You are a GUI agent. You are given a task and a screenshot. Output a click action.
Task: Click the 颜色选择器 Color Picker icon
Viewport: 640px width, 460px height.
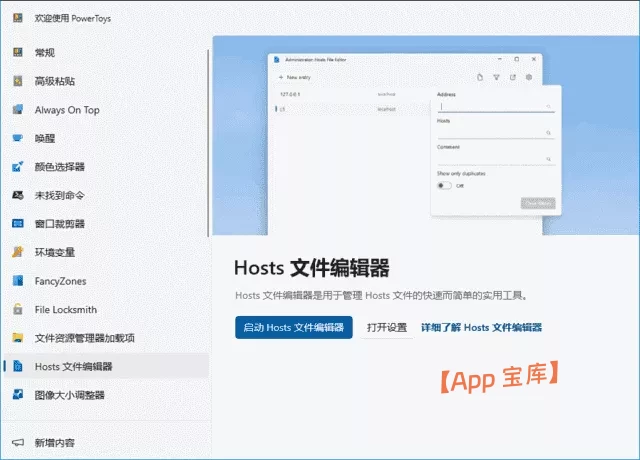(18, 167)
